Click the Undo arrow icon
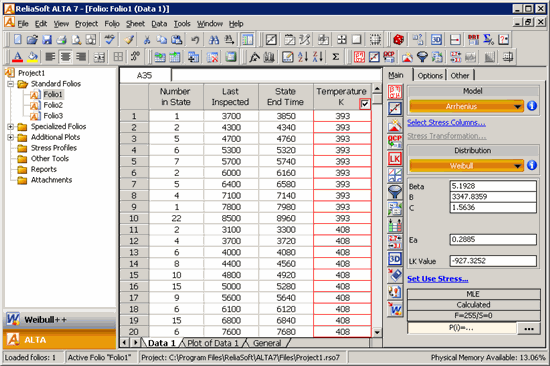Screen dimensions: 550x366 point(195,39)
